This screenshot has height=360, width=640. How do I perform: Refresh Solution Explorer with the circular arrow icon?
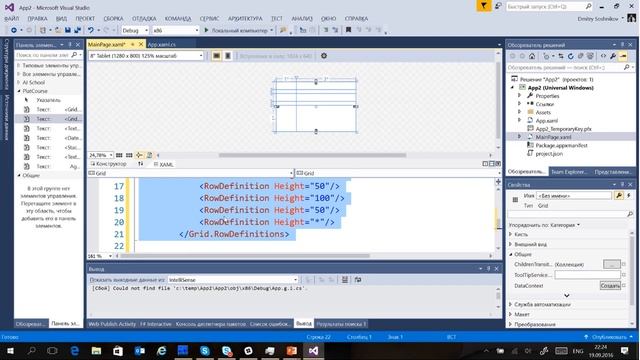pyautogui.click(x=571, y=56)
